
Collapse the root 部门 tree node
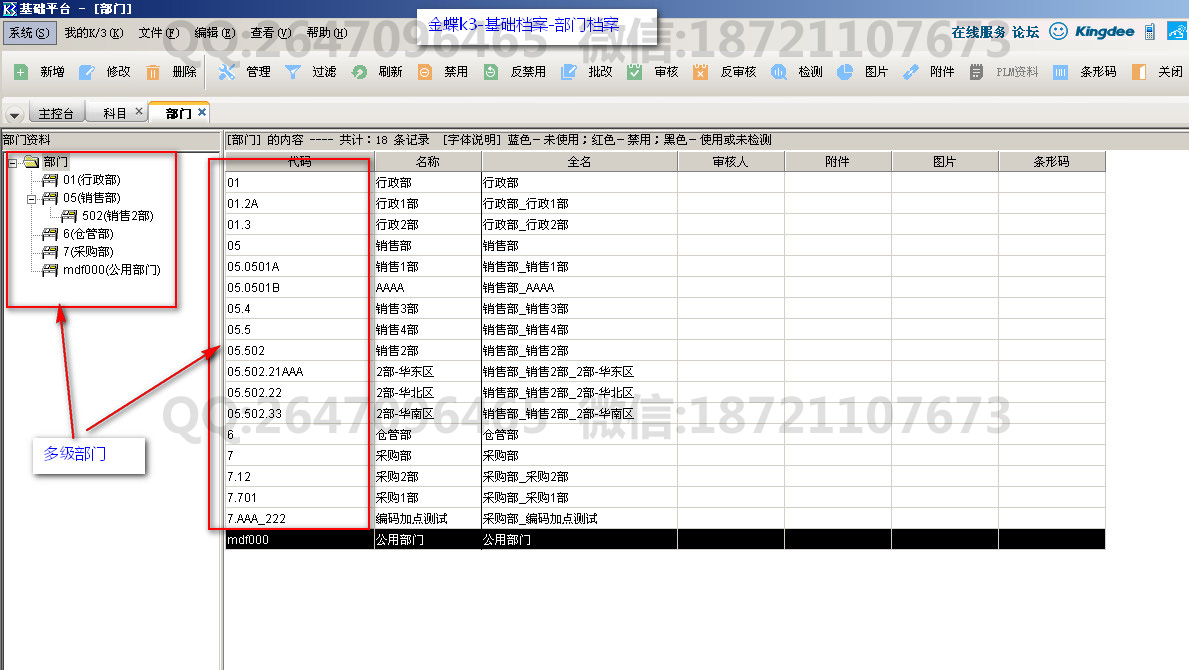point(12,162)
